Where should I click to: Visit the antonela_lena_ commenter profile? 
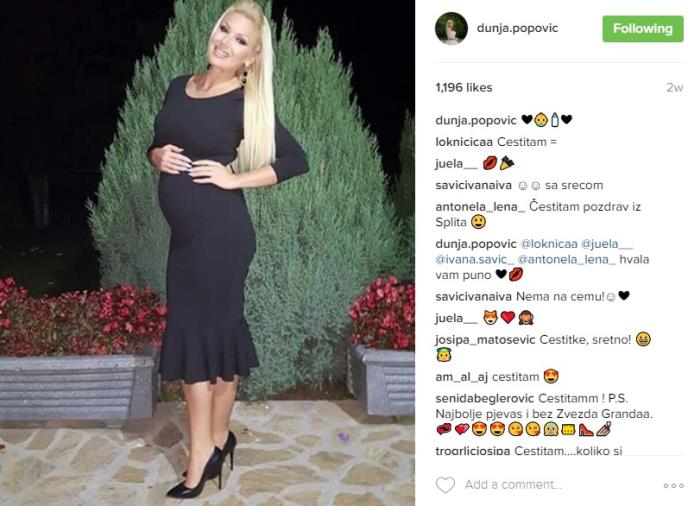point(480,206)
